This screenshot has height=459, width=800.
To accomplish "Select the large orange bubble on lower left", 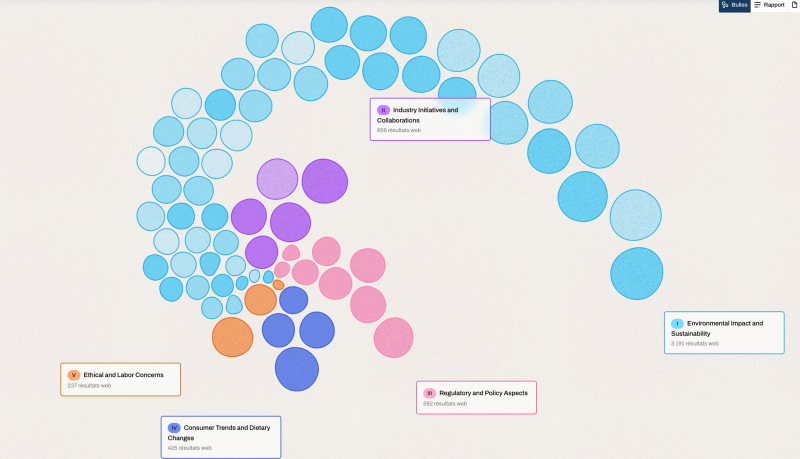I will click(232, 337).
